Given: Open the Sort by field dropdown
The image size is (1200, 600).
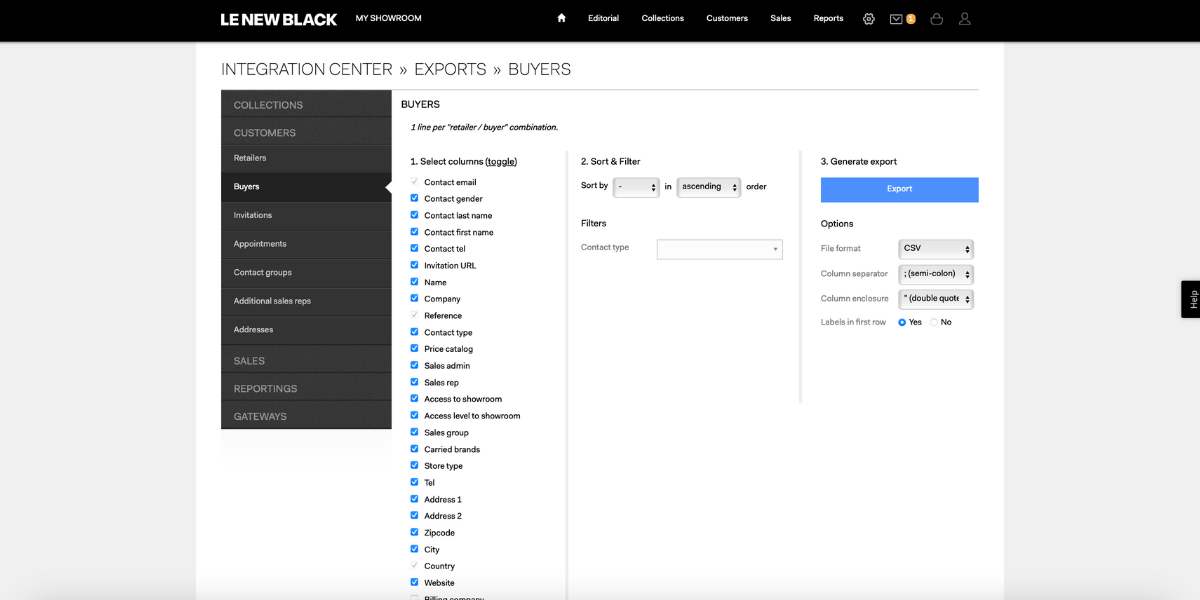Looking at the screenshot, I should click(x=636, y=187).
